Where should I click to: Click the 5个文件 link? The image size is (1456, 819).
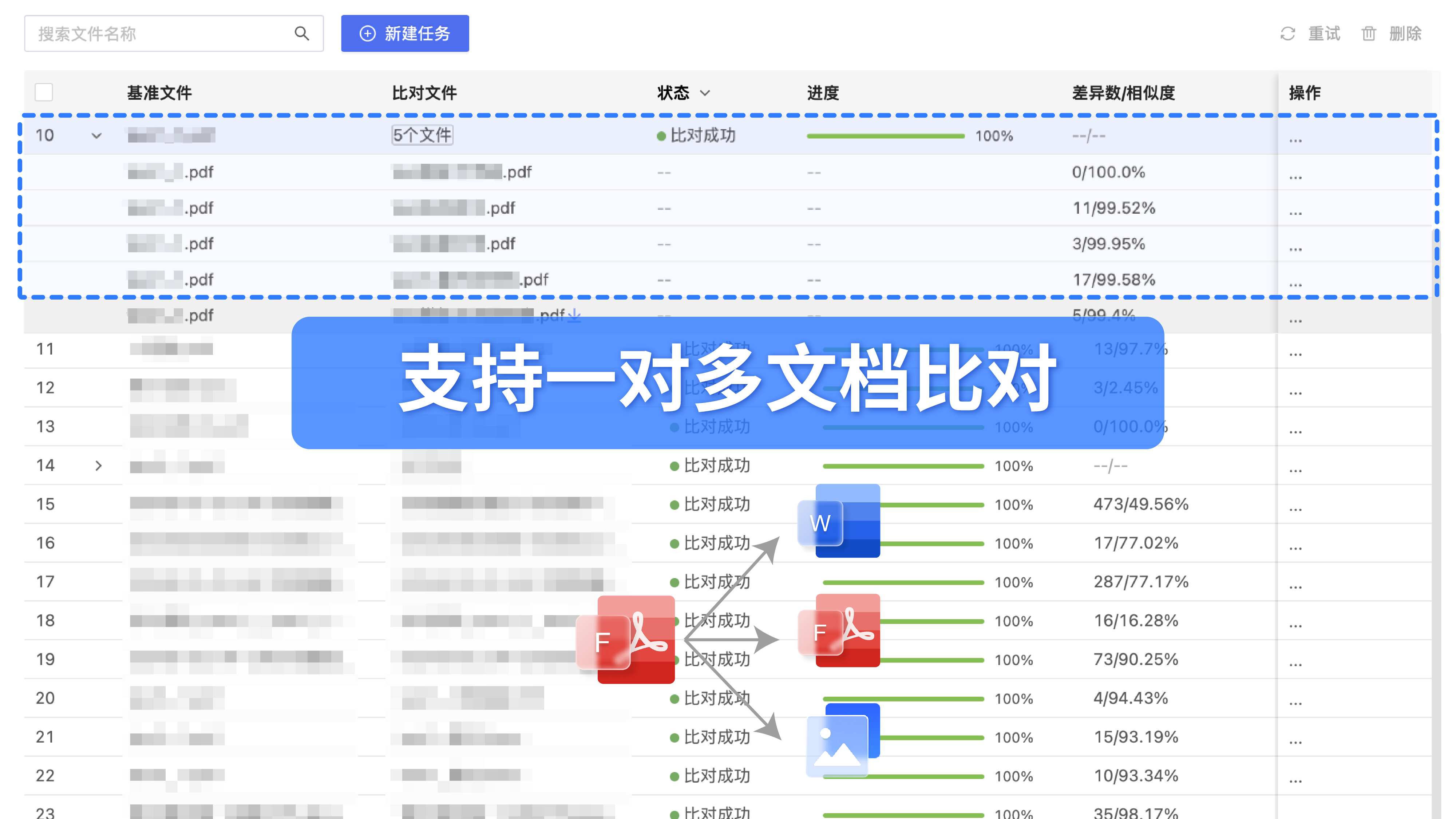coord(422,135)
